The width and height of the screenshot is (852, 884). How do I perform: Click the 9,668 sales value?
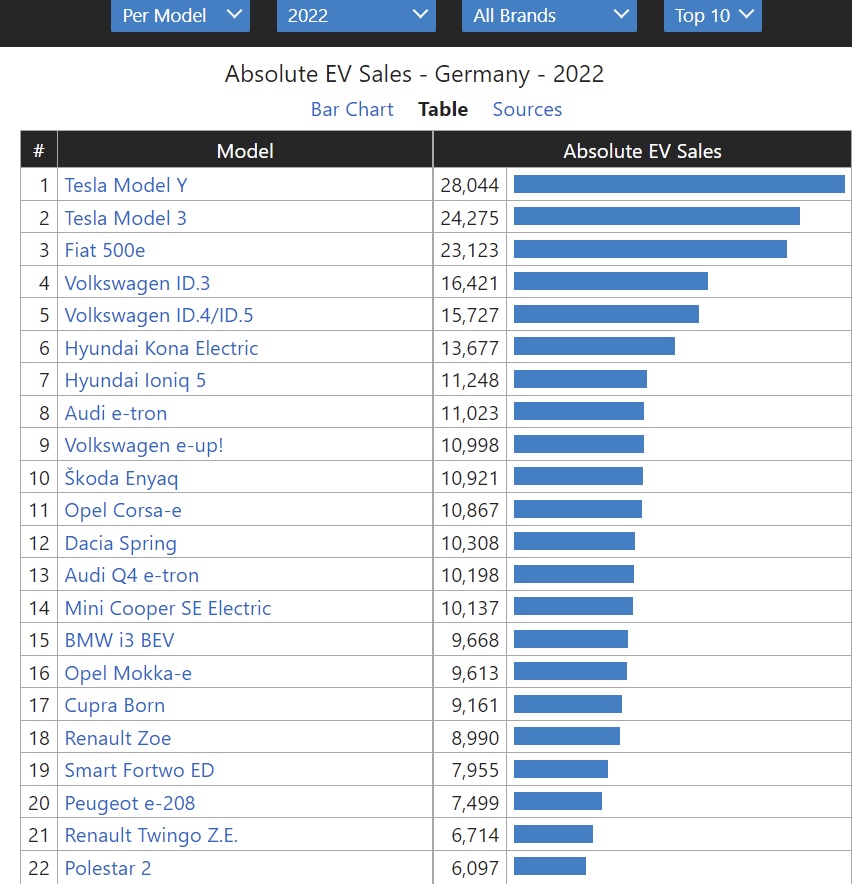(x=475, y=640)
